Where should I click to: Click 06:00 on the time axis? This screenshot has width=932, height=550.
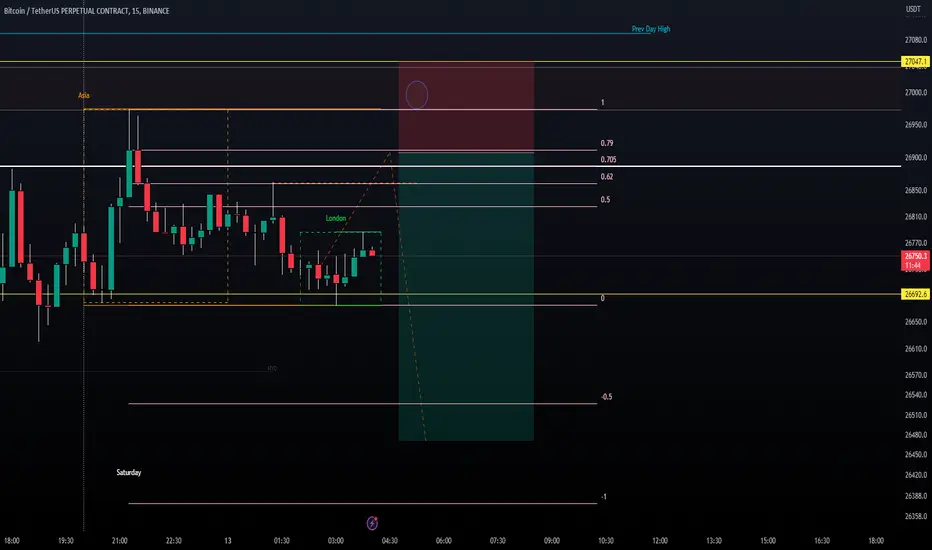(444, 540)
